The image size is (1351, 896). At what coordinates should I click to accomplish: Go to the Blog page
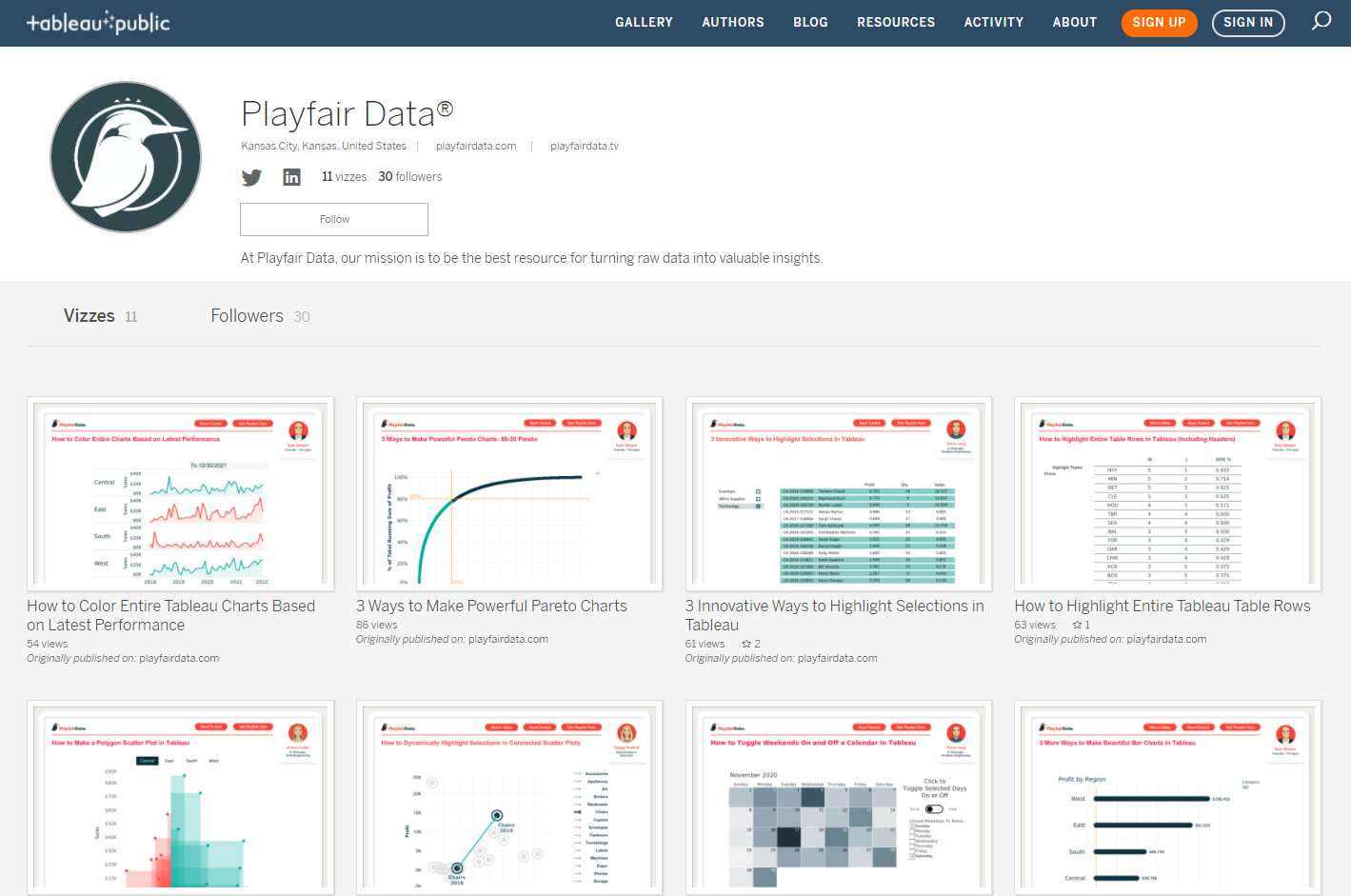pos(811,22)
